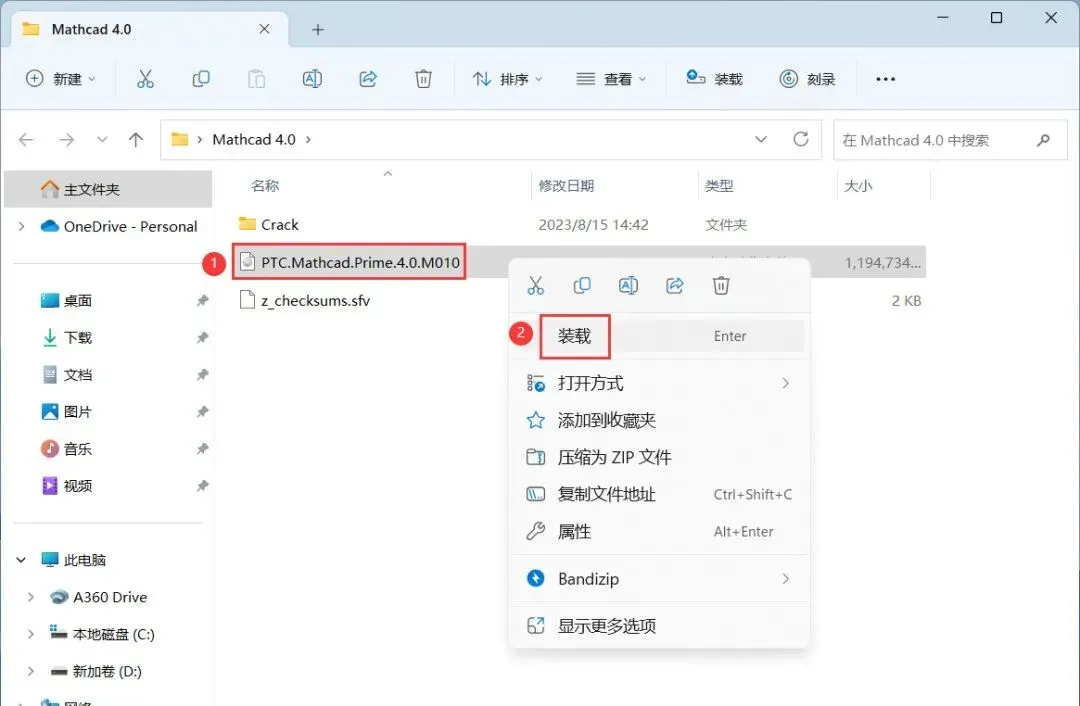The width and height of the screenshot is (1080, 706).
Task: Click the toolbar 刻录 burn button
Action: tap(807, 79)
